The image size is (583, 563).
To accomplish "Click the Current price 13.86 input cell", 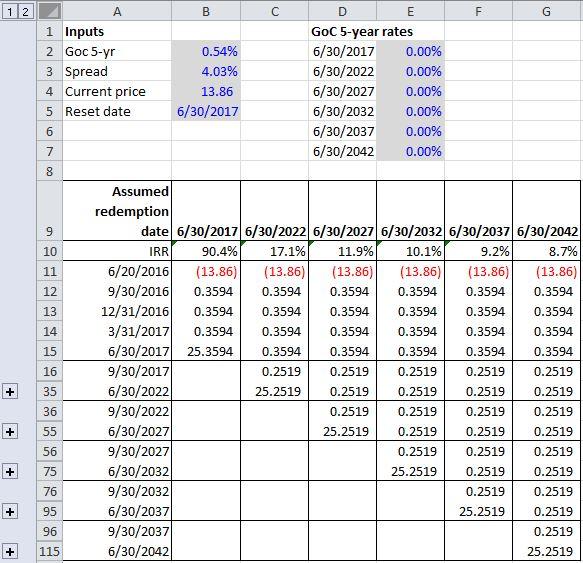I will [206, 91].
